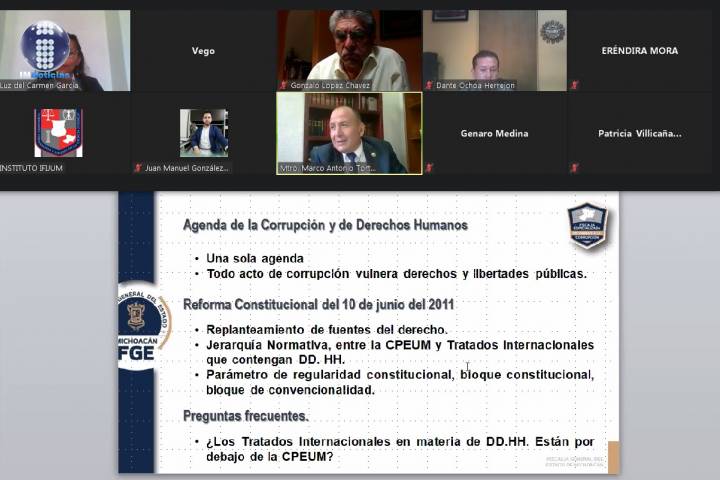The image size is (720, 480).
Task: Click the muted mic icon on Genaro Medina's tile
Action: 429,168
